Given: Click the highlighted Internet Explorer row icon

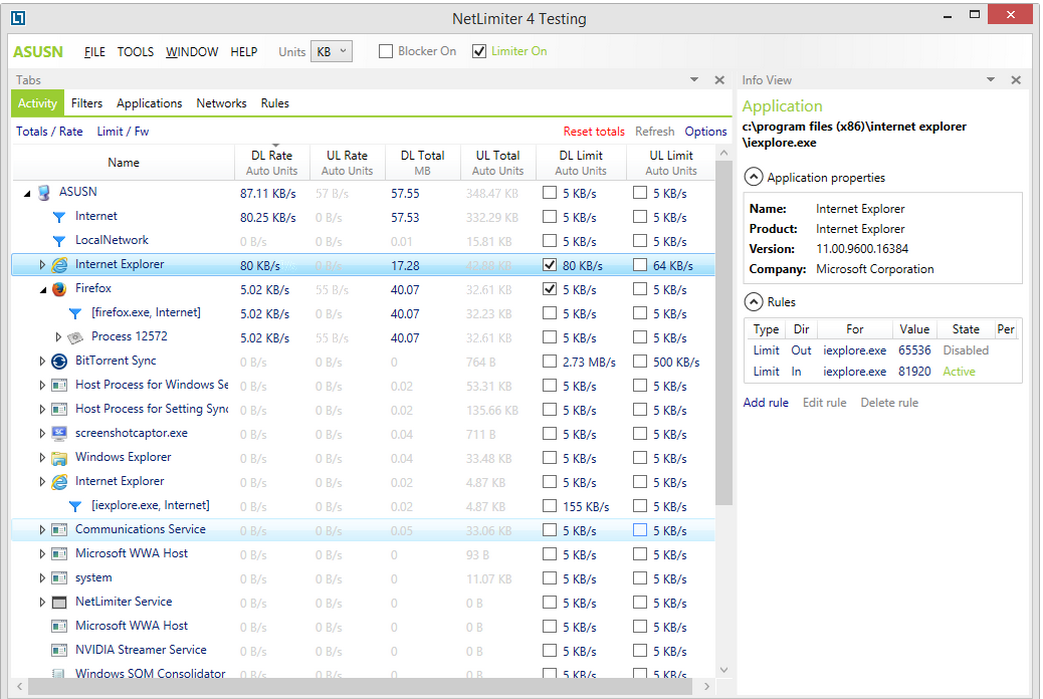Looking at the screenshot, I should (x=59, y=265).
